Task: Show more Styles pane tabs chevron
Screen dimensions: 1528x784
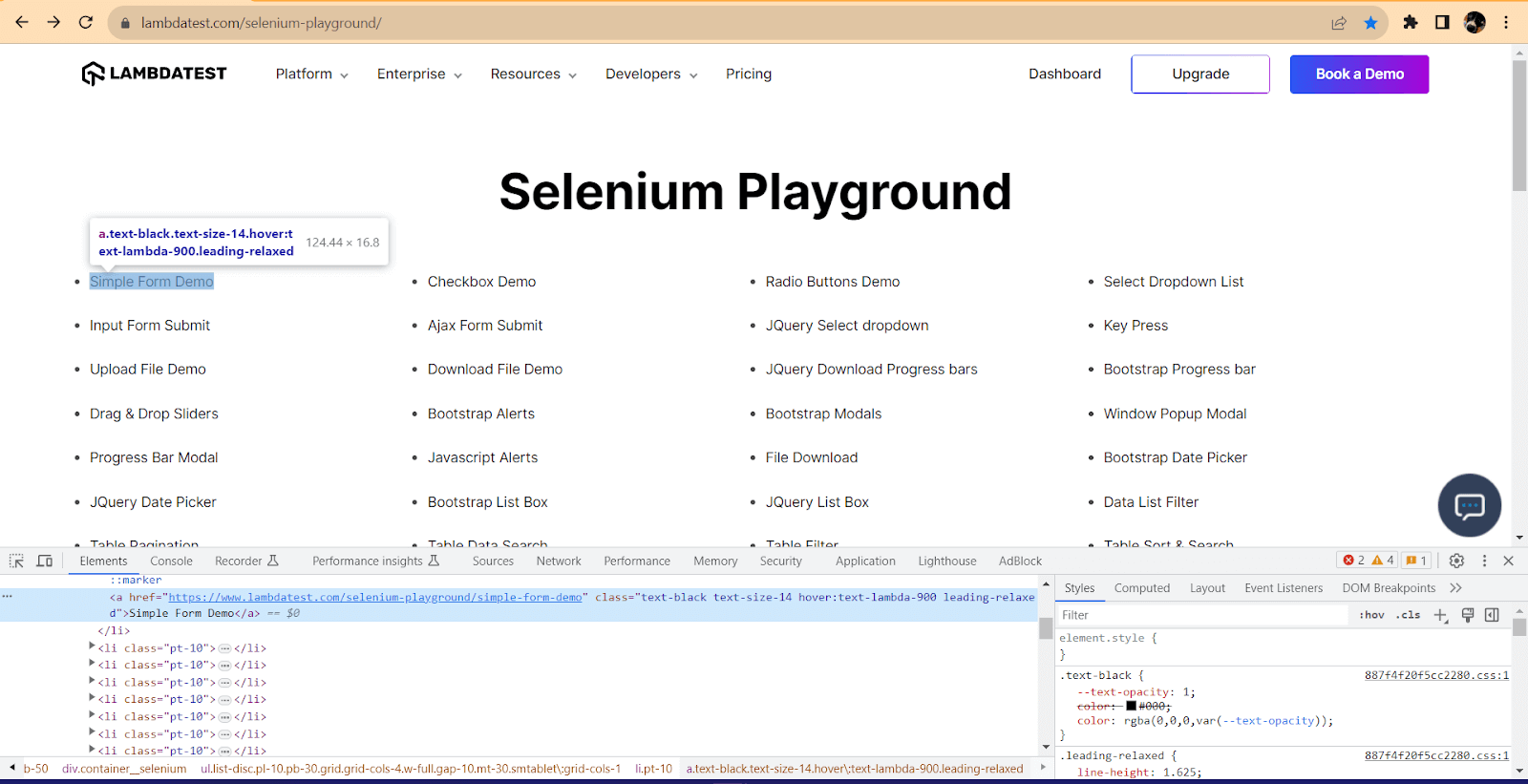Action: tap(1455, 588)
